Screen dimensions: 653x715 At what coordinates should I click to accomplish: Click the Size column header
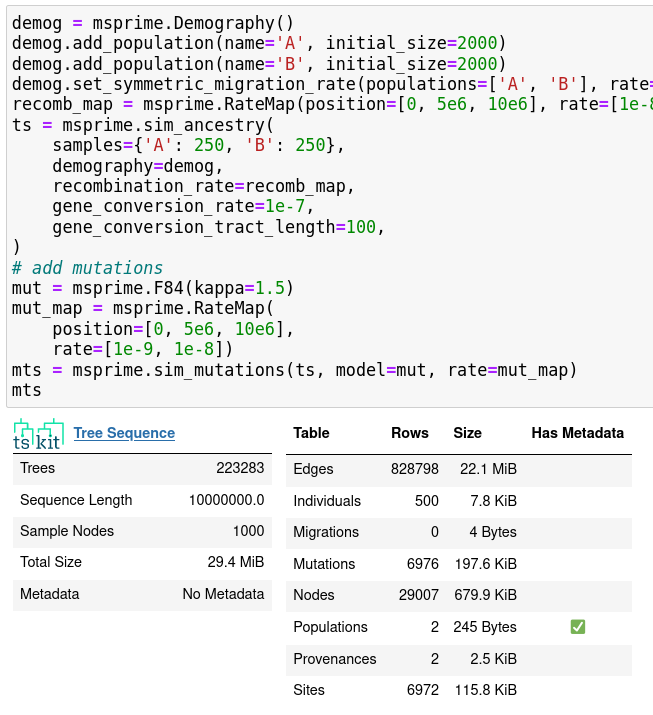[x=467, y=433]
